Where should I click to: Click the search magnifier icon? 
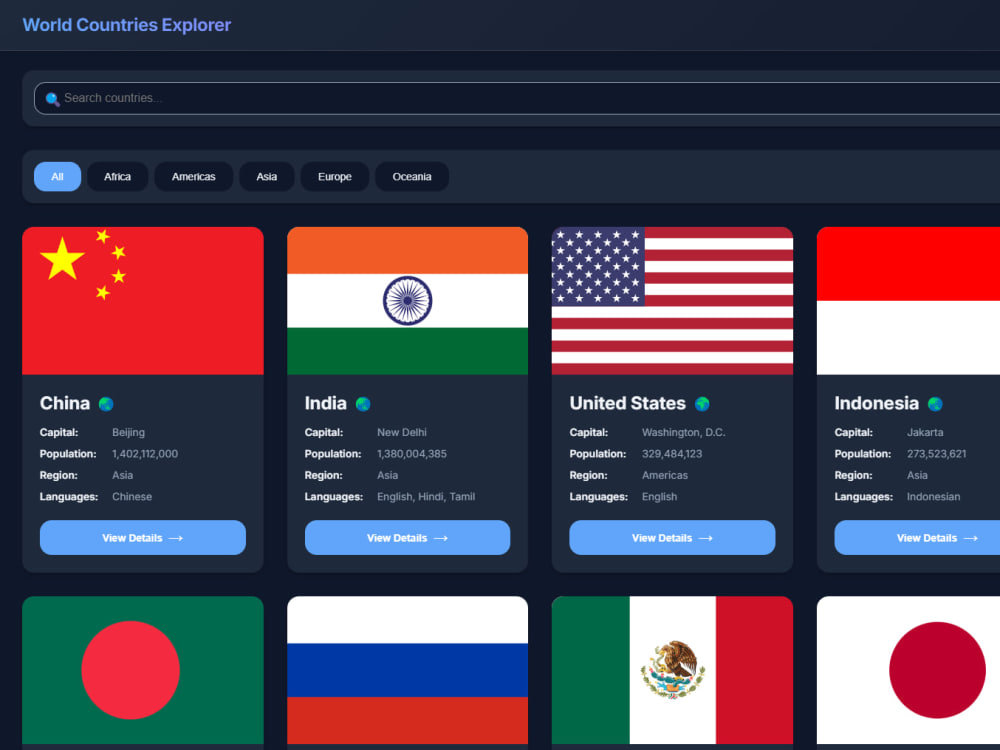pos(52,99)
